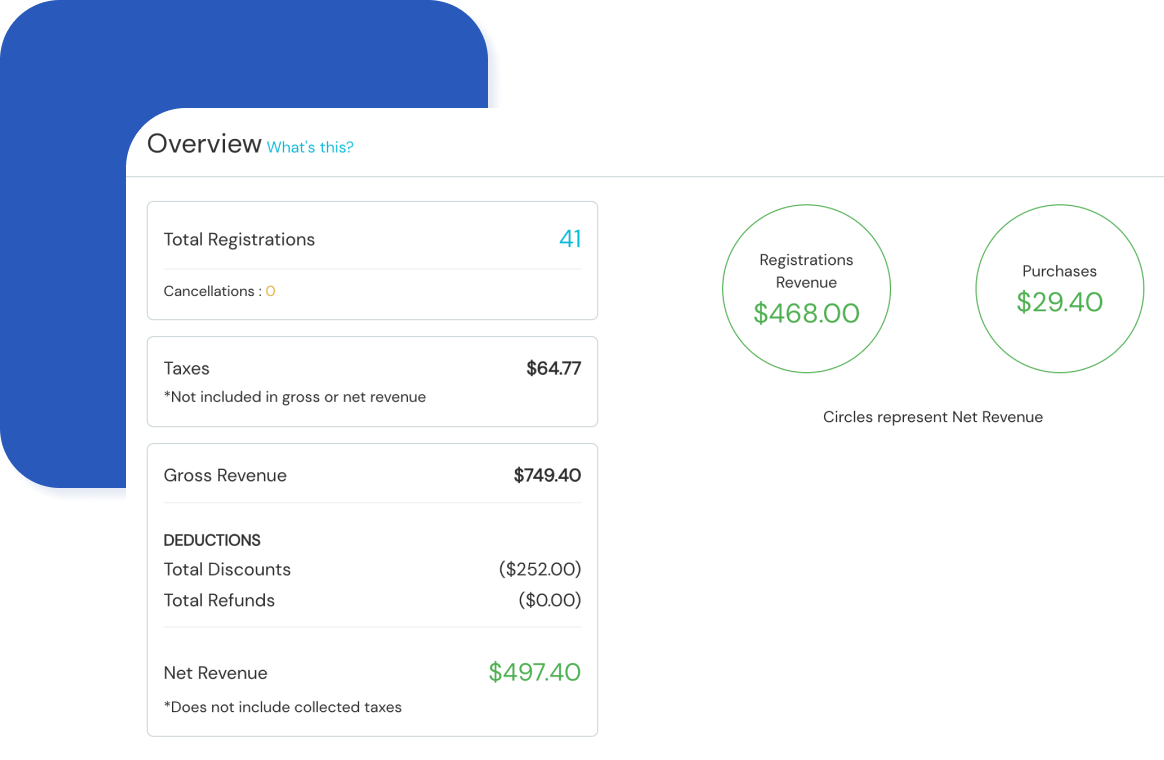
Task: Click the "Circles represent Net Revenue" caption
Action: click(932, 417)
